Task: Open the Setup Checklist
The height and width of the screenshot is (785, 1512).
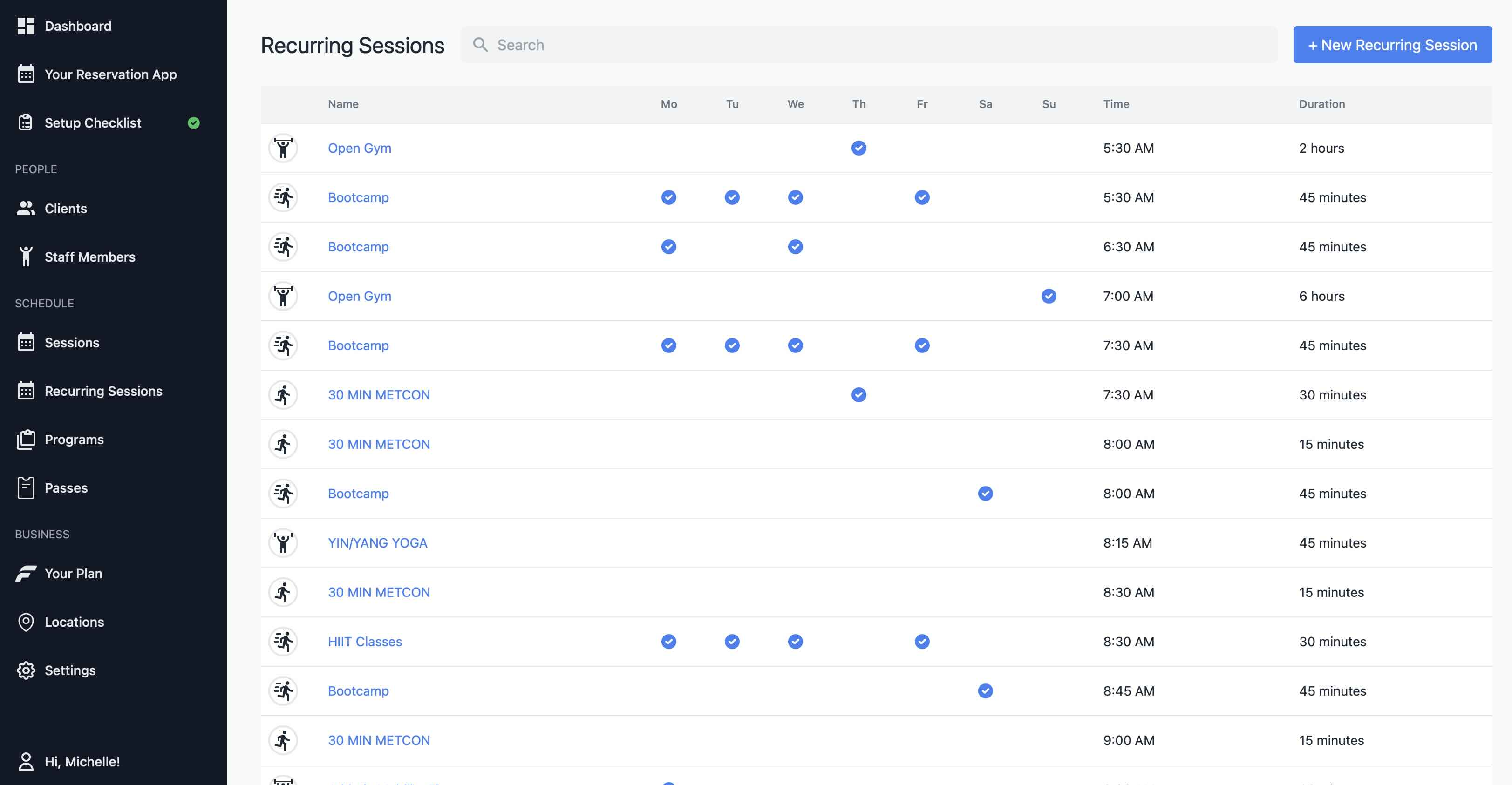Action: pyautogui.click(x=93, y=123)
